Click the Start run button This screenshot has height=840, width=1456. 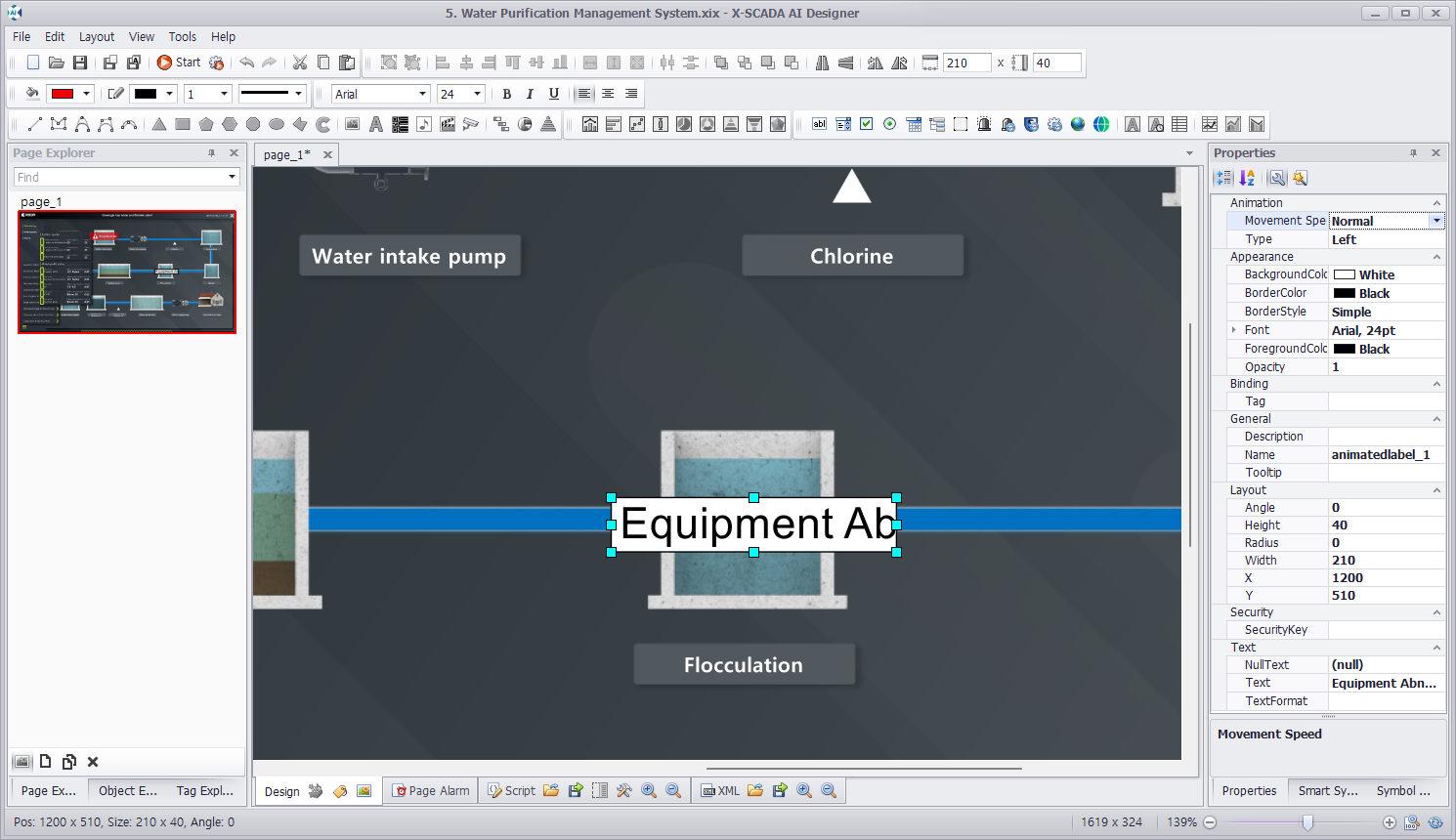coord(179,63)
